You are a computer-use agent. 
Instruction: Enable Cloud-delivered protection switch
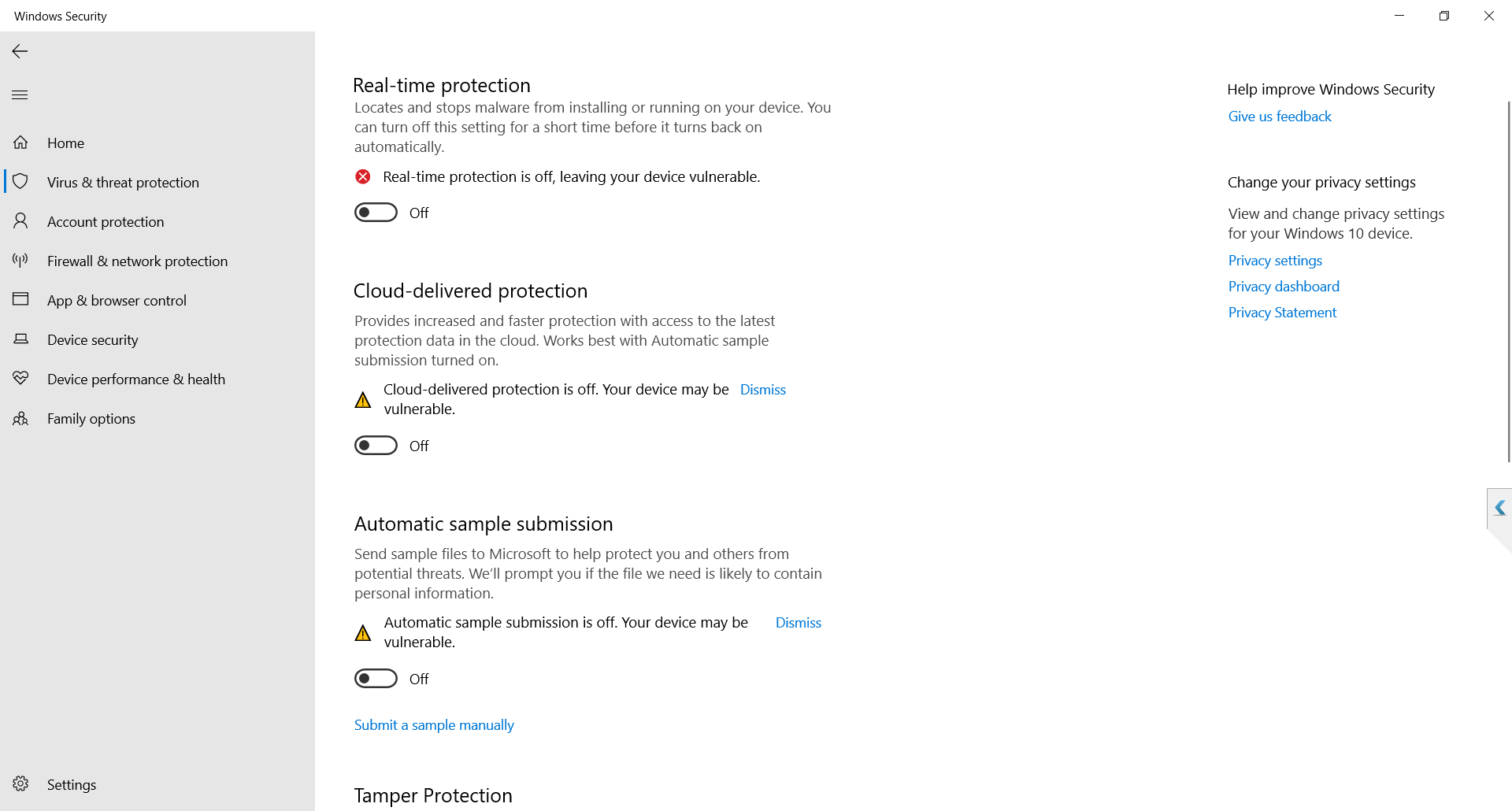point(376,446)
